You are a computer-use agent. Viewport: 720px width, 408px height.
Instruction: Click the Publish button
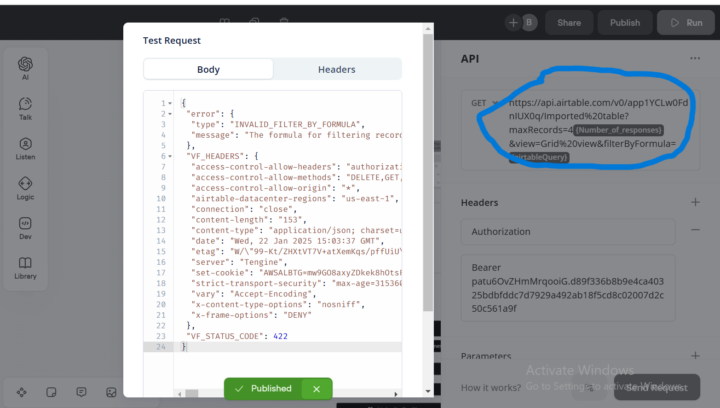pyautogui.click(x=624, y=22)
